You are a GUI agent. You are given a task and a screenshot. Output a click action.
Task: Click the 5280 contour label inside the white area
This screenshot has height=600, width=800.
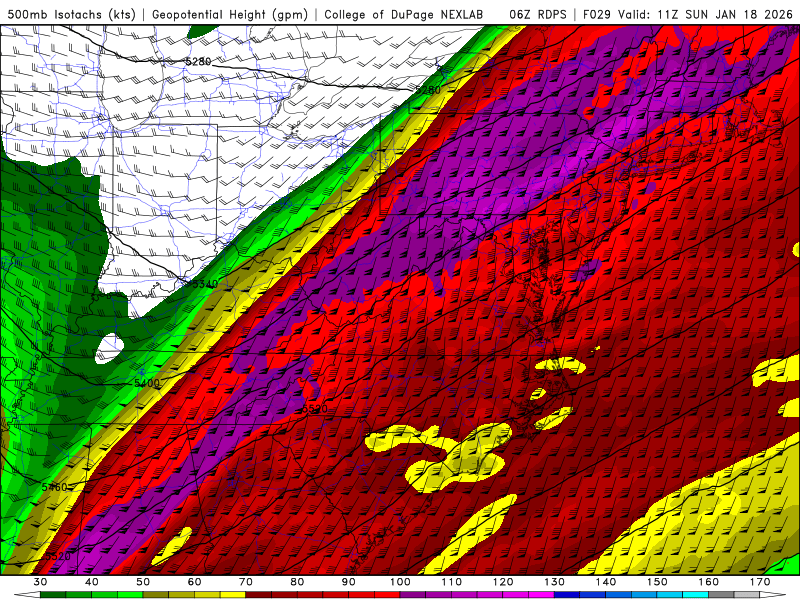coord(197,62)
